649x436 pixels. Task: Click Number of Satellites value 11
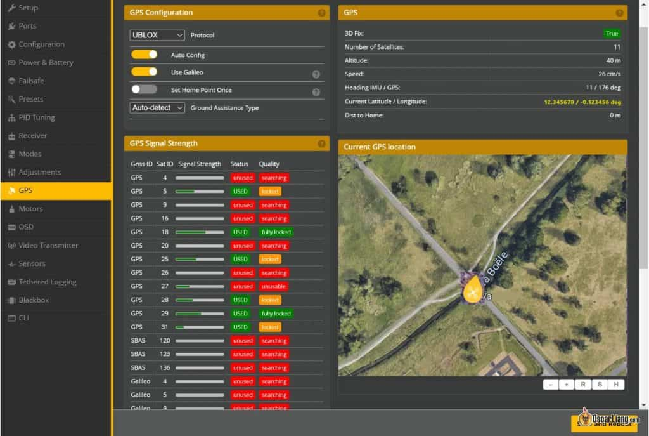click(x=617, y=47)
